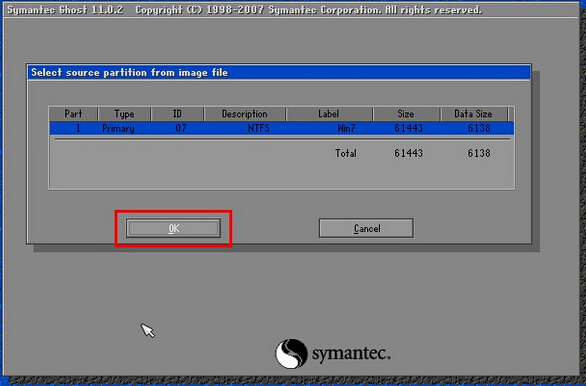Click total data size 6138 value
586x386 pixels.
(479, 153)
